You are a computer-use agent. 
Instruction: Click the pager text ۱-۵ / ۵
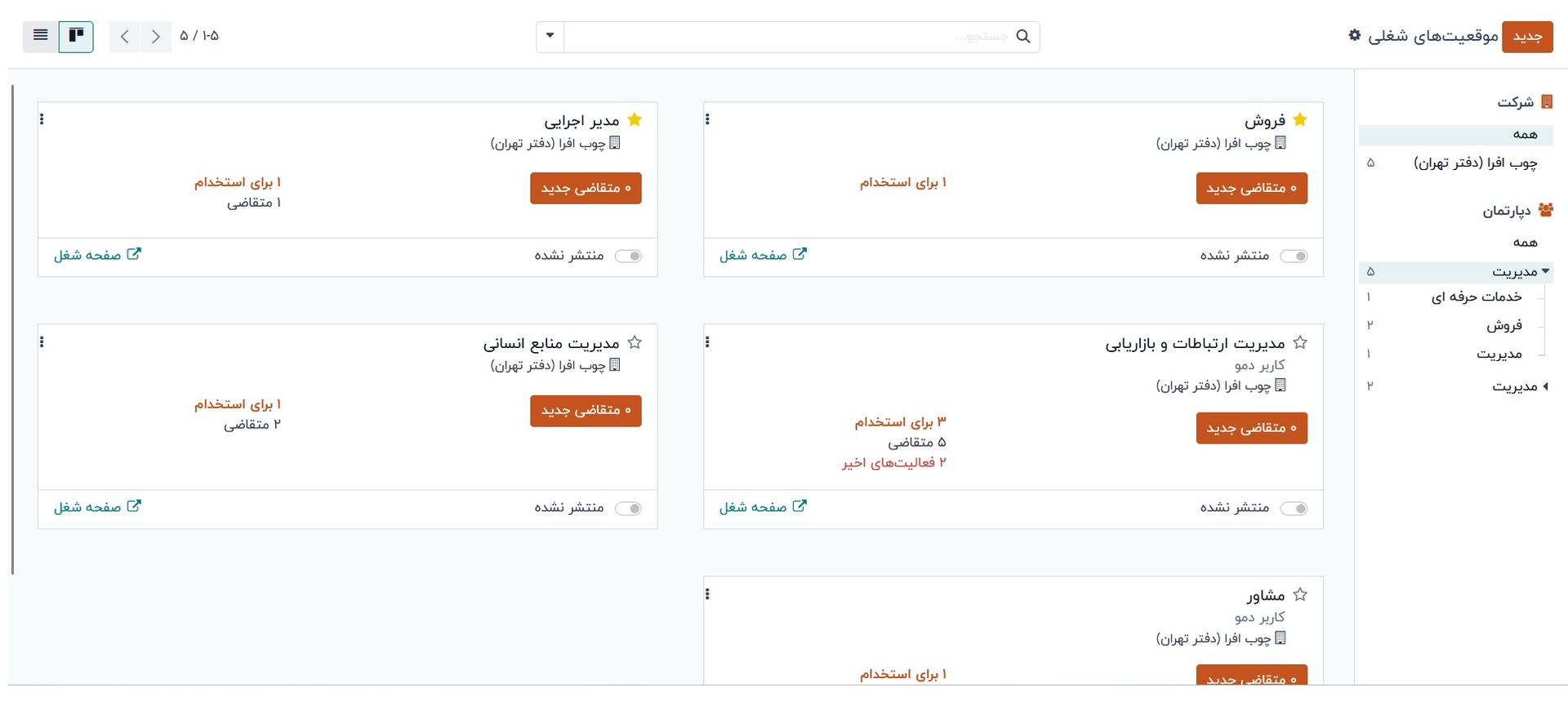point(199,36)
